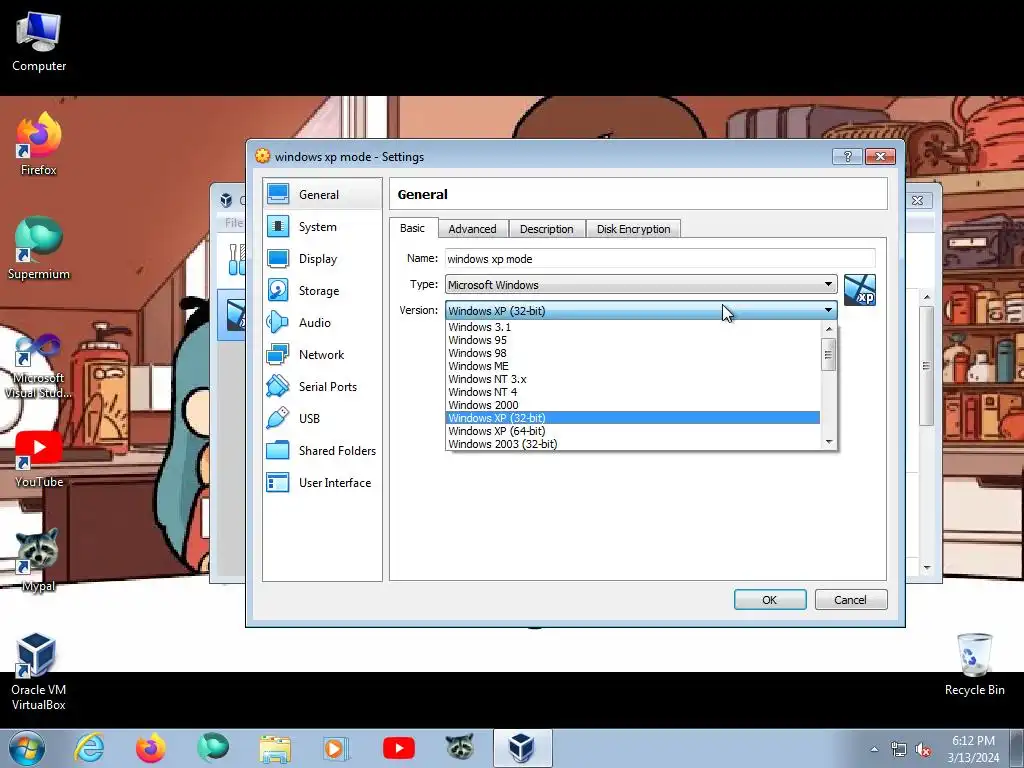Choose Windows 2000 from the version list
Image resolution: width=1024 pixels, height=768 pixels.
coord(632,406)
